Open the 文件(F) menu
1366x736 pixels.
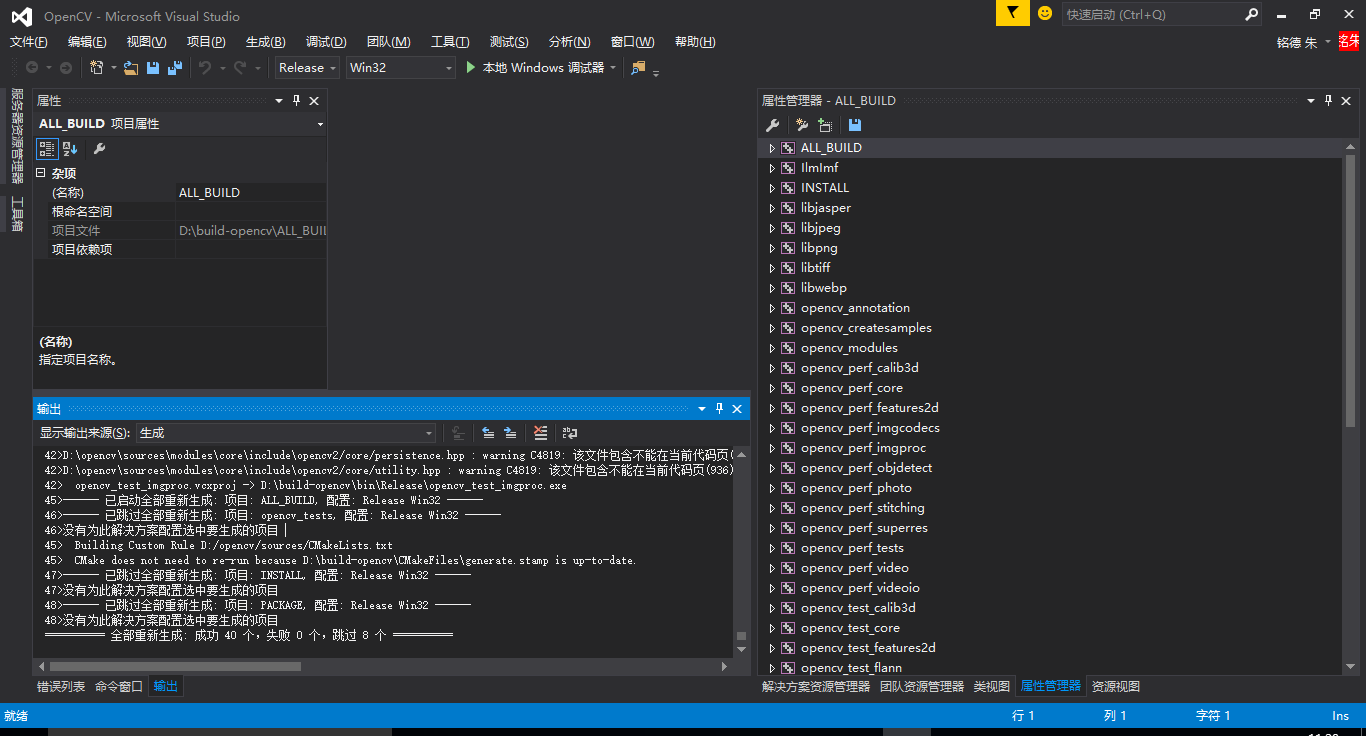[x=29, y=42]
